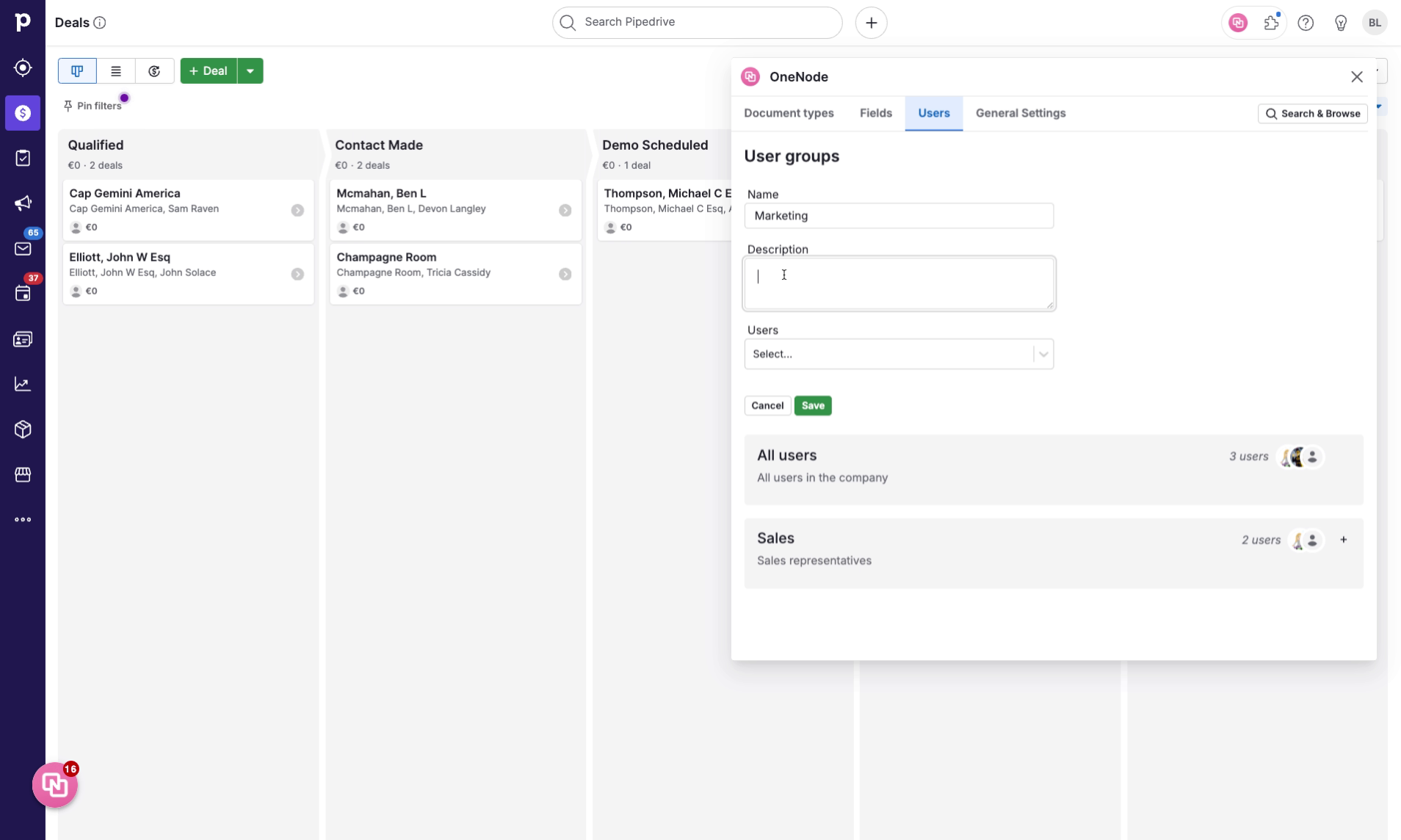The height and width of the screenshot is (840, 1401).
Task: Click the Sales group title
Action: 775,538
